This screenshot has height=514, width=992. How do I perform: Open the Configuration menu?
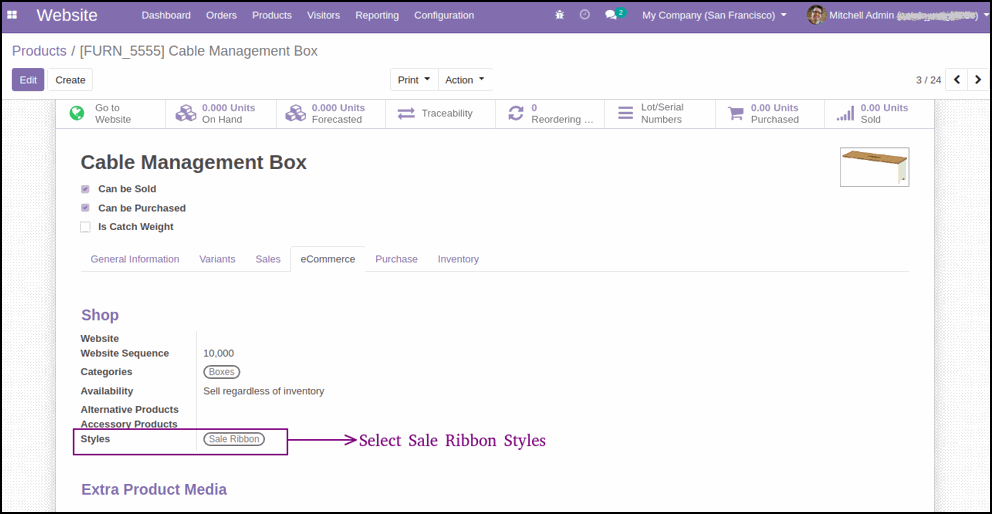pyautogui.click(x=444, y=15)
